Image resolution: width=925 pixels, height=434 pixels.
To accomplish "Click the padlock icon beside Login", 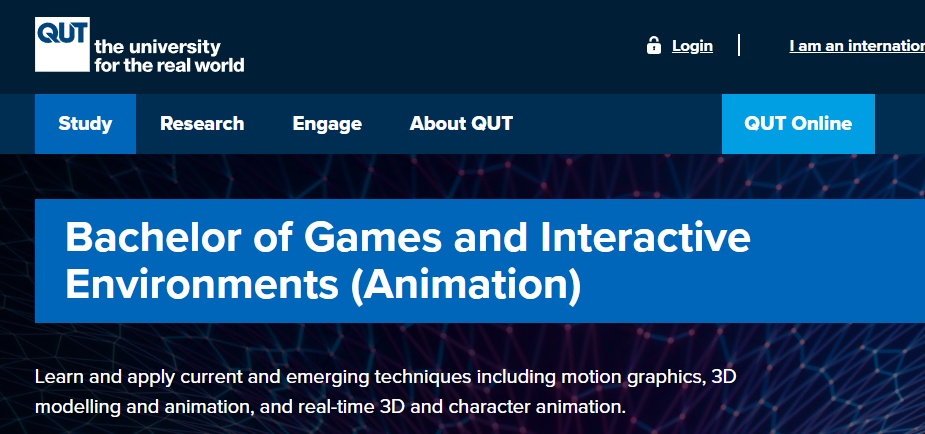I will (x=654, y=45).
